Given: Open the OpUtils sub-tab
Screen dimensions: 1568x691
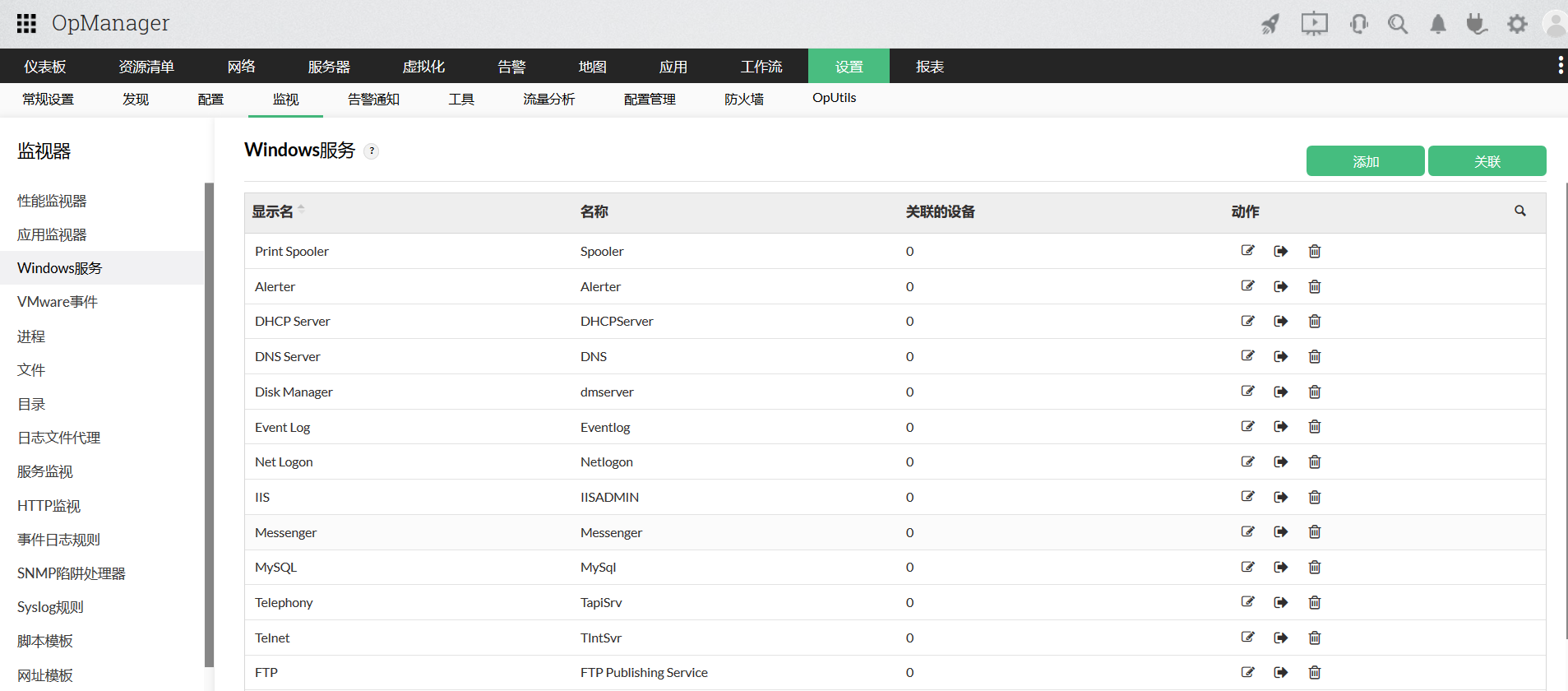Looking at the screenshot, I should (834, 98).
